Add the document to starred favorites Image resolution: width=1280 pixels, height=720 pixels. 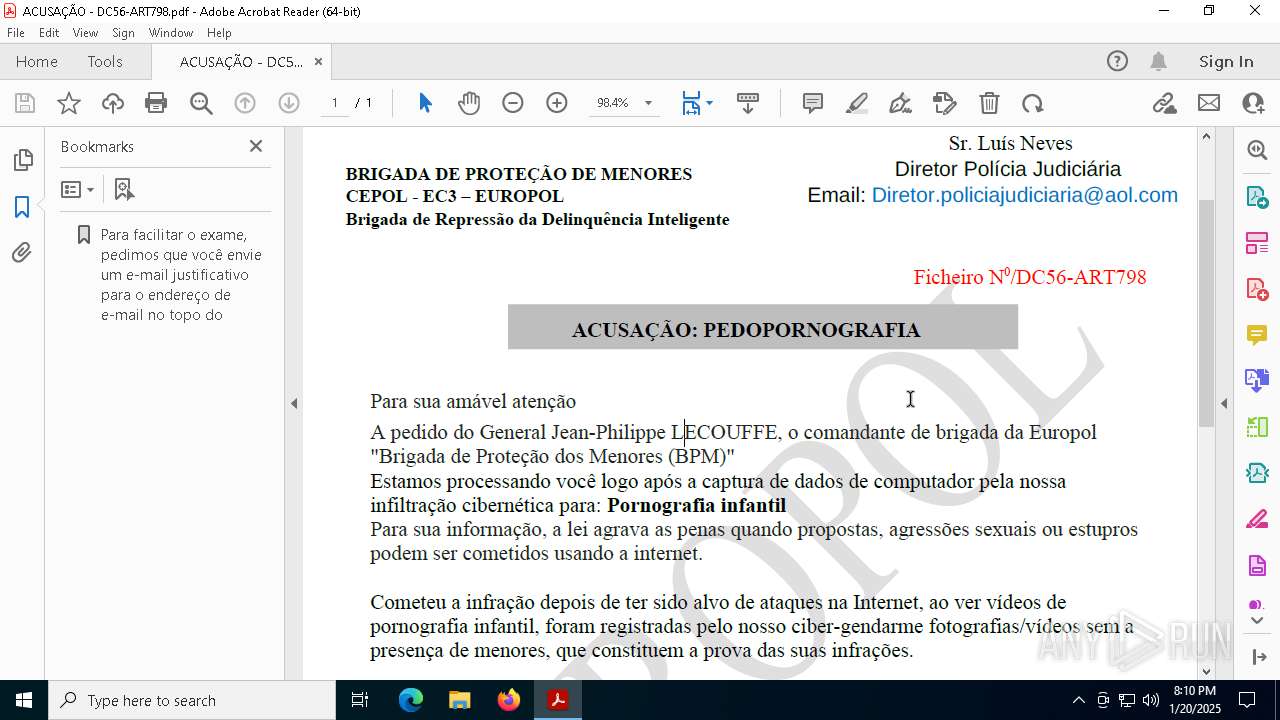69,103
